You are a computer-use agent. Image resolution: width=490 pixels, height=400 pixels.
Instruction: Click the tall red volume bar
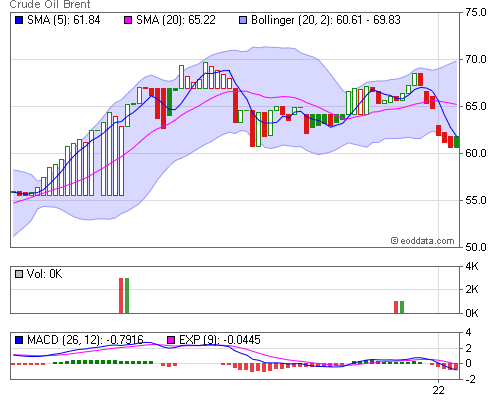pos(121,295)
